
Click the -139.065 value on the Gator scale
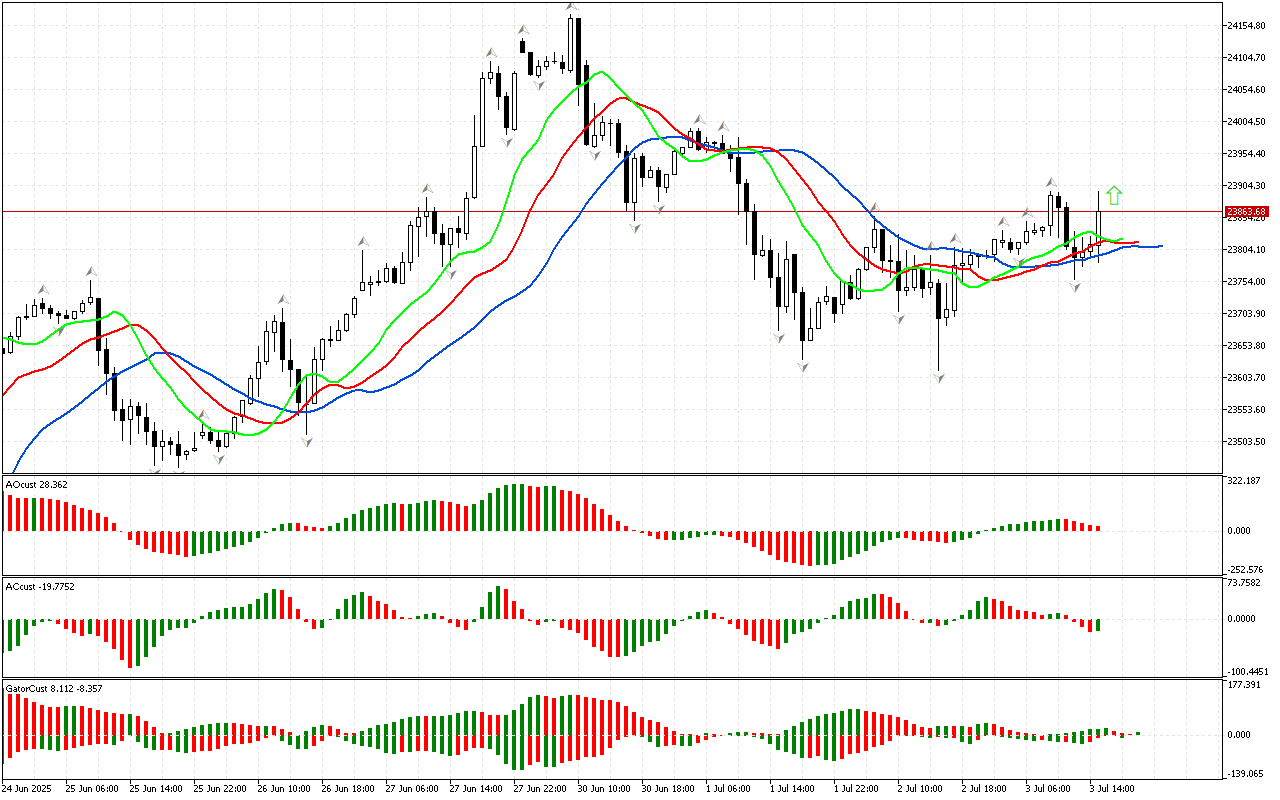1244,774
